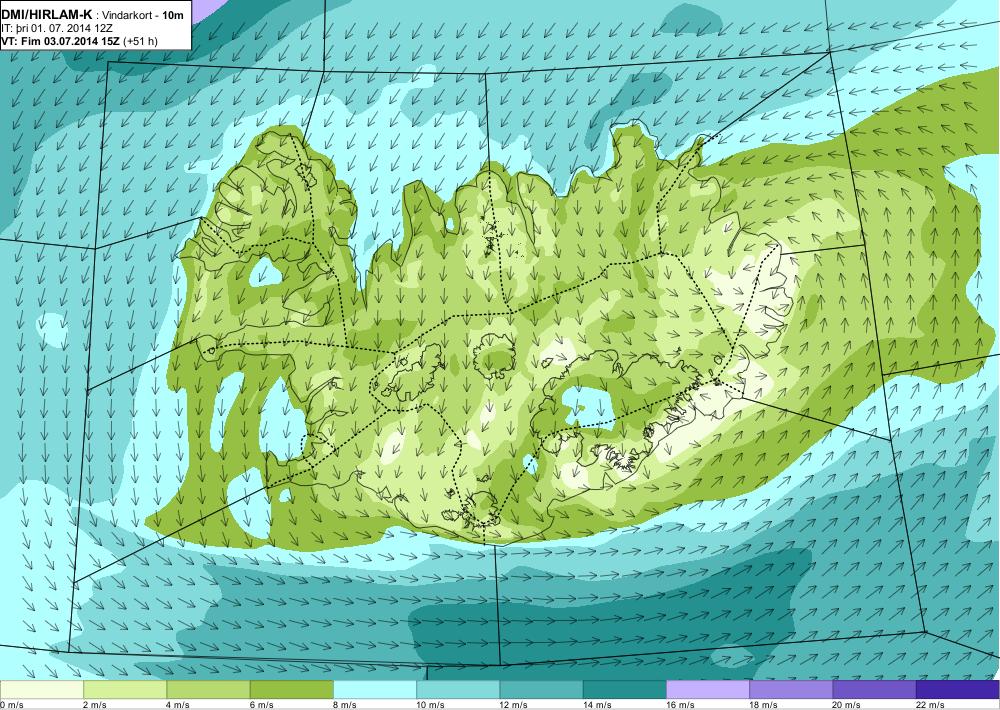This screenshot has width=1000, height=710.
Task: Click the olive green 6–8 m/s legend swatch
Action: [x=291, y=690]
